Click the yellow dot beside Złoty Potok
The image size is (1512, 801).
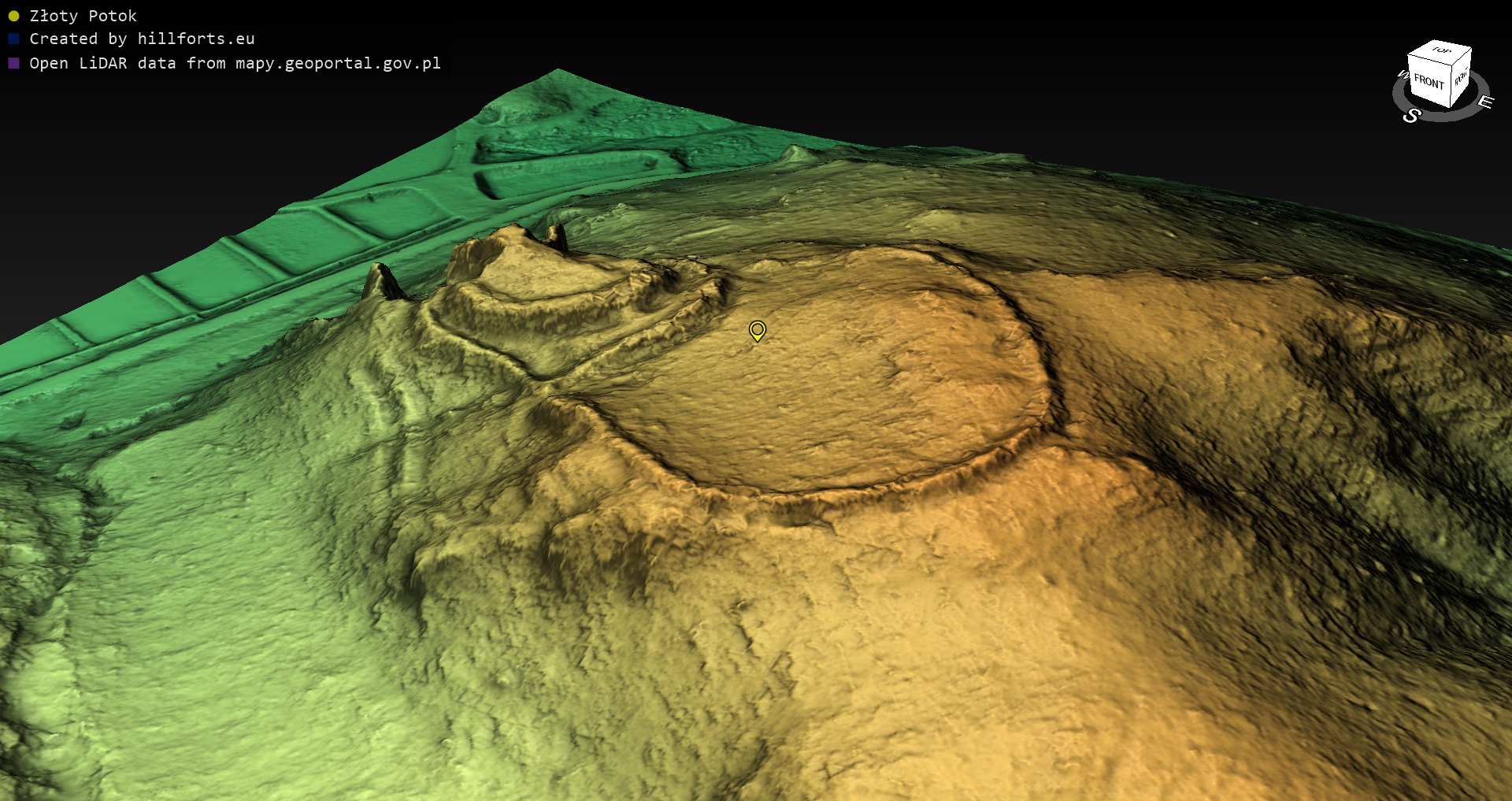13,16
